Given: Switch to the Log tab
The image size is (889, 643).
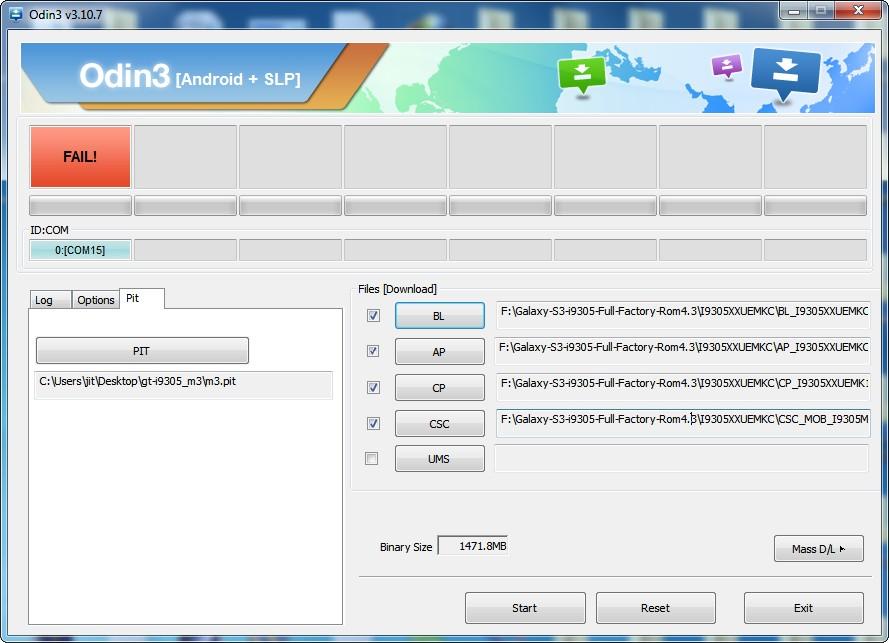Looking at the screenshot, I should click(50, 300).
